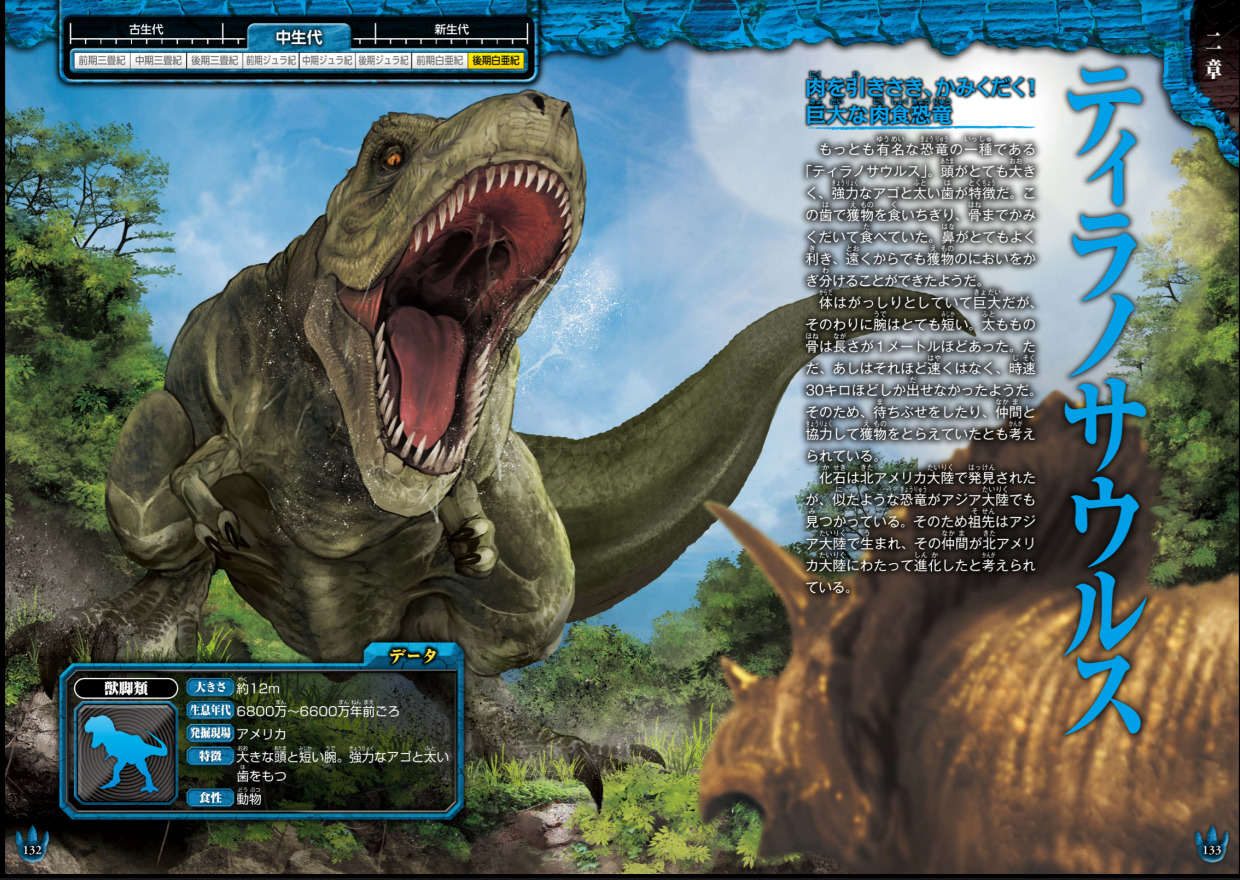
Task: Click the 特徴 label badge
Action: point(209,756)
